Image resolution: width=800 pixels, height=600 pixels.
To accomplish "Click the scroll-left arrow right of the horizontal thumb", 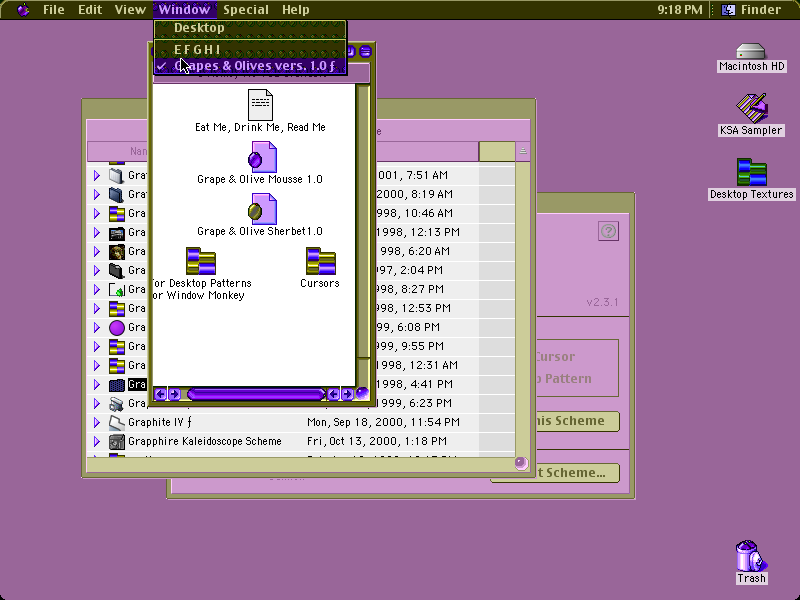I will click(334, 394).
